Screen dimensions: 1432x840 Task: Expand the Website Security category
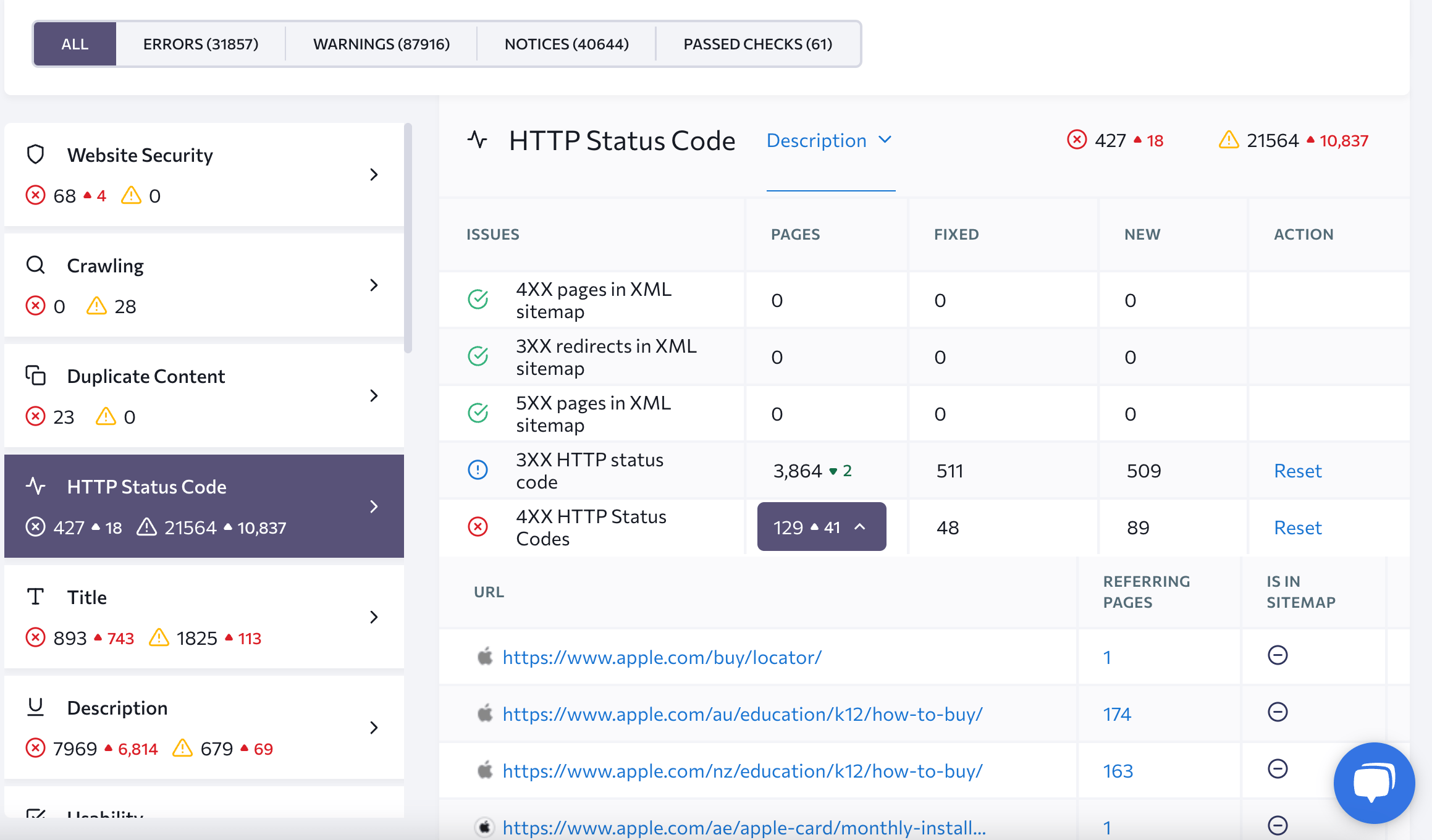(374, 175)
